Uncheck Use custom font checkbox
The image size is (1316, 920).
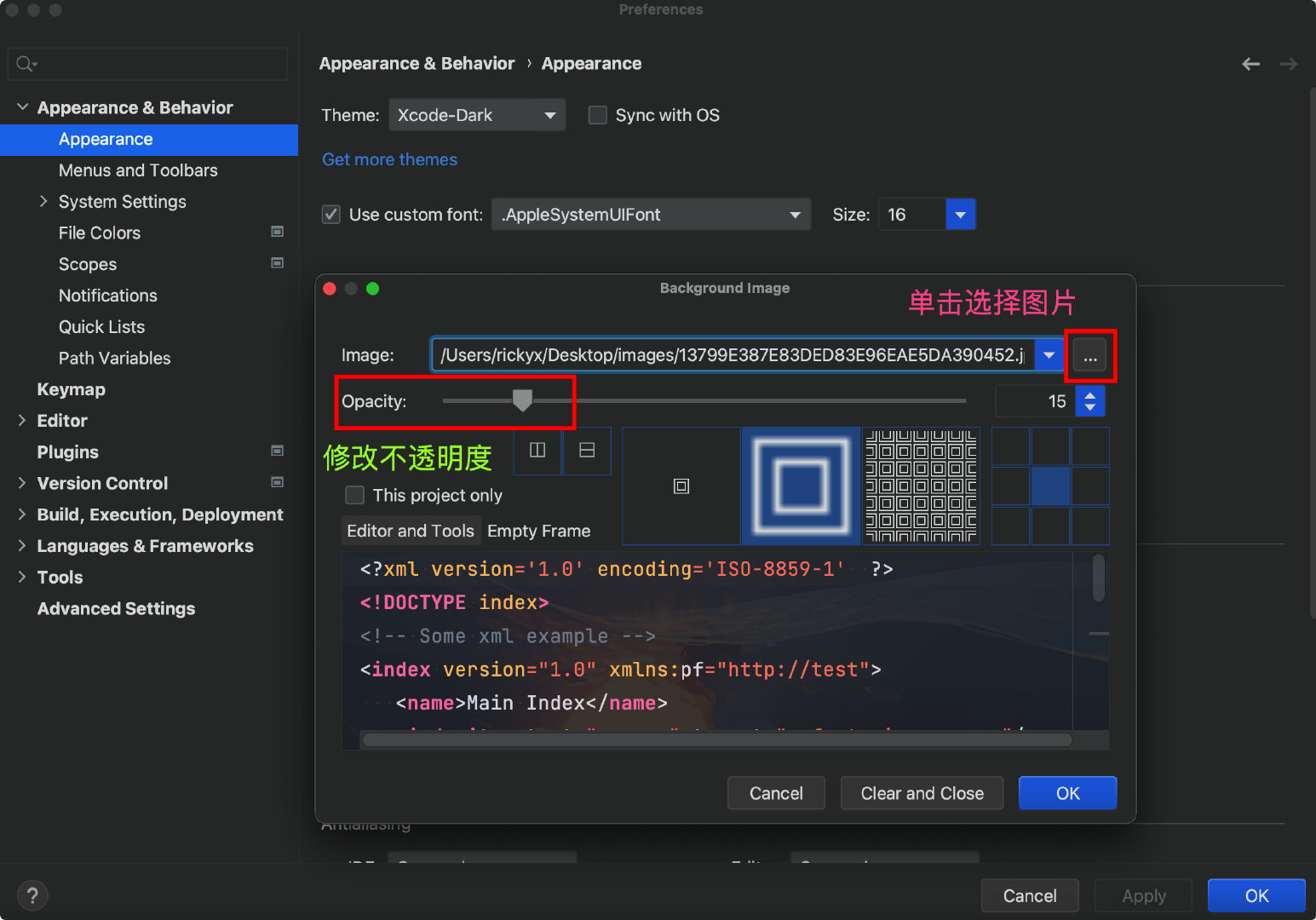tap(331, 215)
